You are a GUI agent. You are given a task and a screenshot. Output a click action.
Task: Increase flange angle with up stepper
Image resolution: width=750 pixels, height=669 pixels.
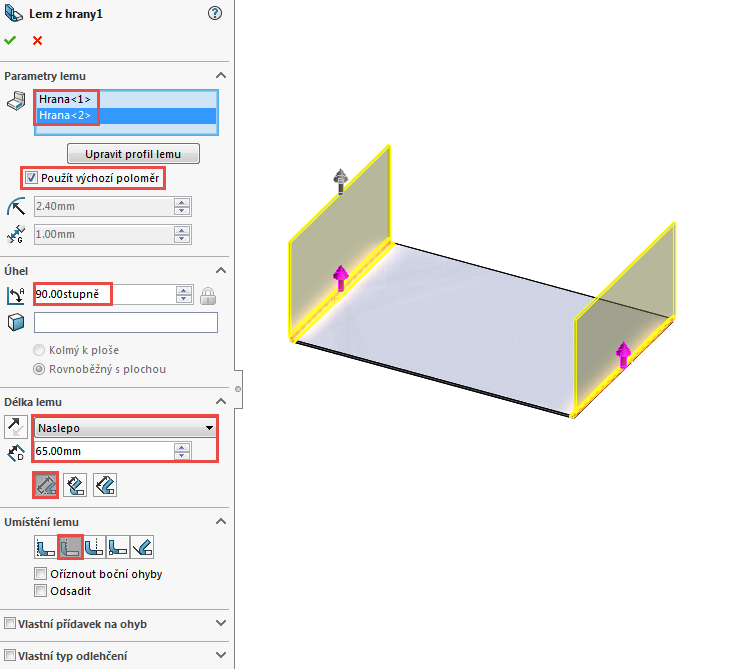[x=184, y=290]
